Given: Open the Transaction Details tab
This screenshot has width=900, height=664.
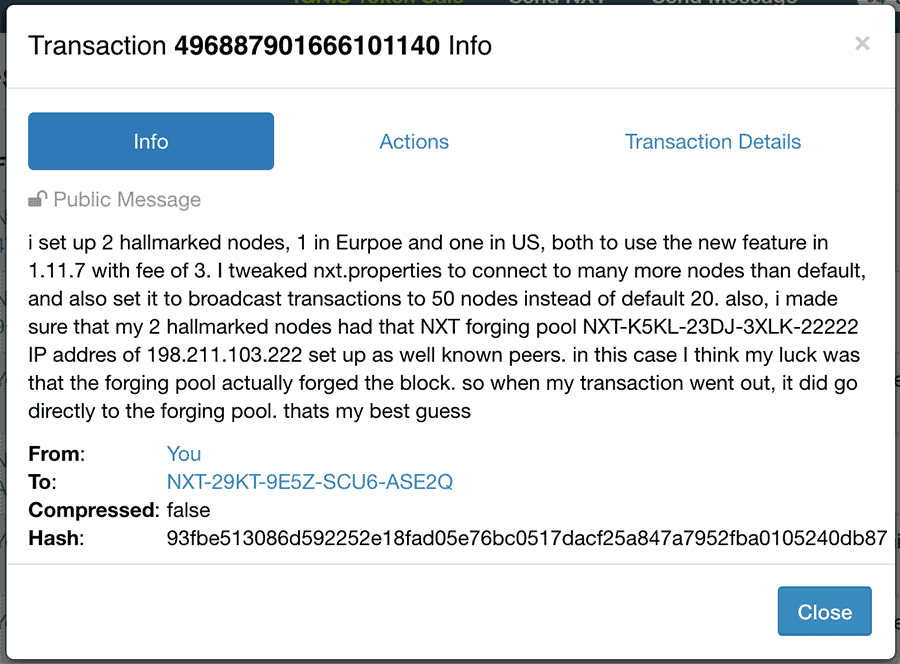Looking at the screenshot, I should 712,141.
